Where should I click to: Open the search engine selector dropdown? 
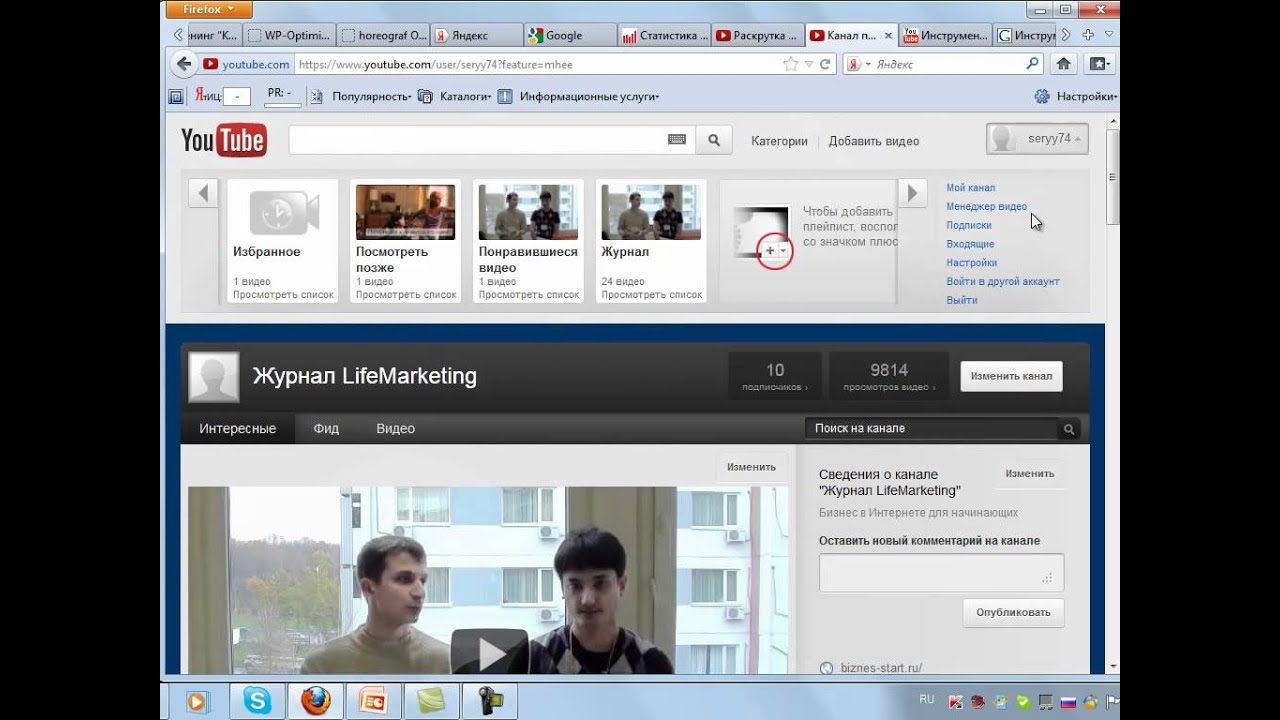point(859,64)
